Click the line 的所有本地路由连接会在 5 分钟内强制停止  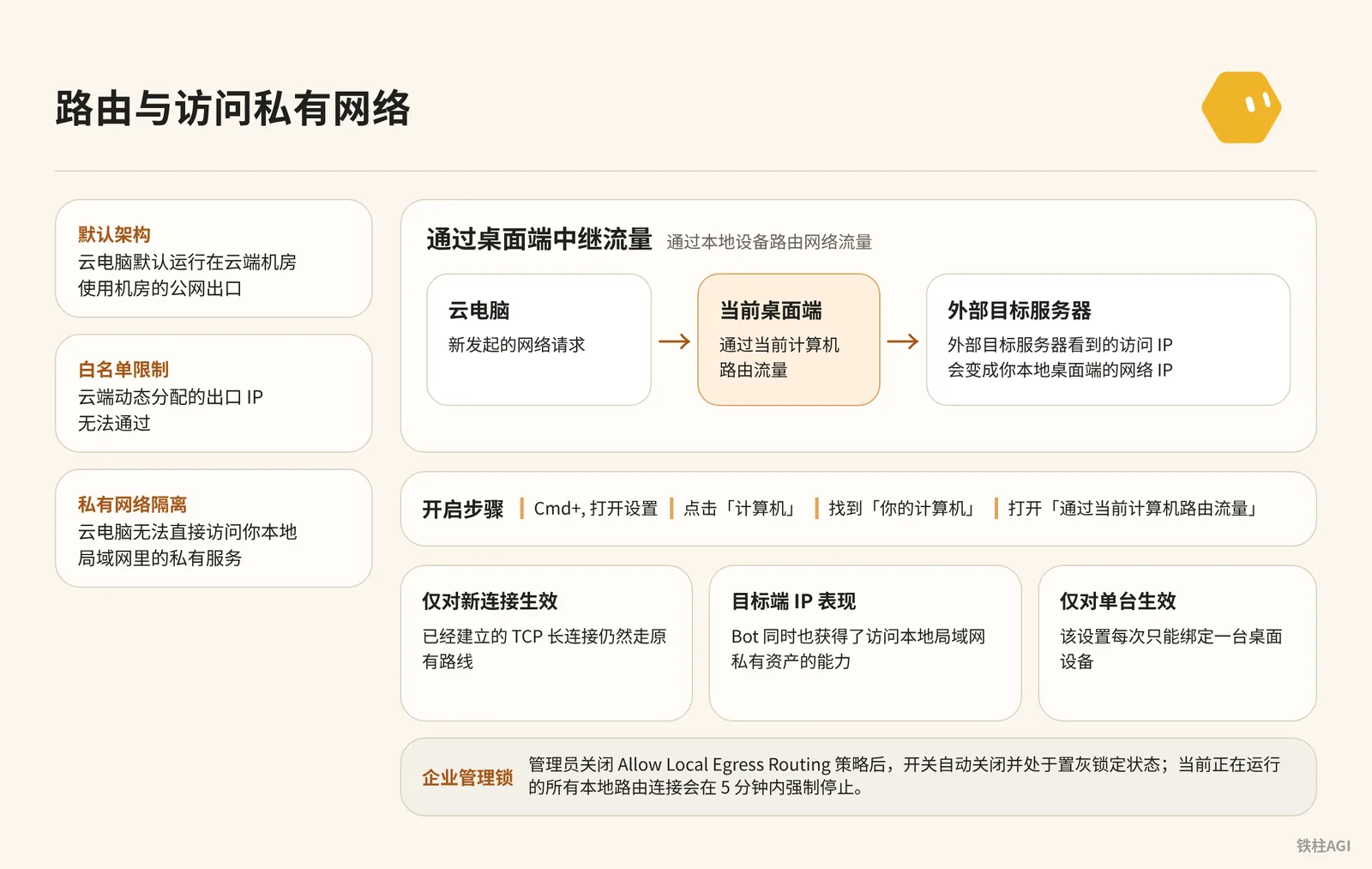point(695,787)
